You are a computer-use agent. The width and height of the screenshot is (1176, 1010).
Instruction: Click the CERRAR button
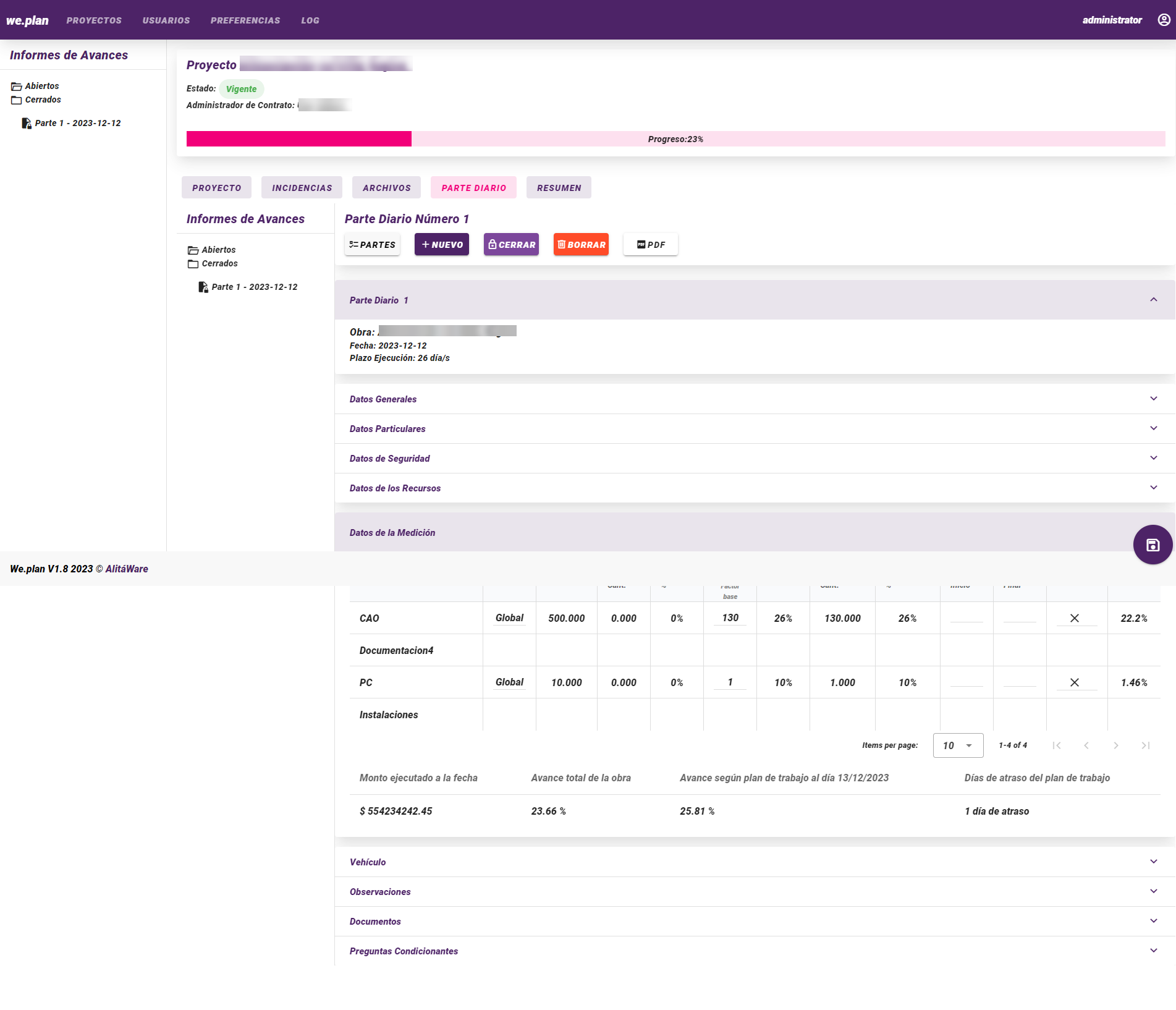pos(511,245)
